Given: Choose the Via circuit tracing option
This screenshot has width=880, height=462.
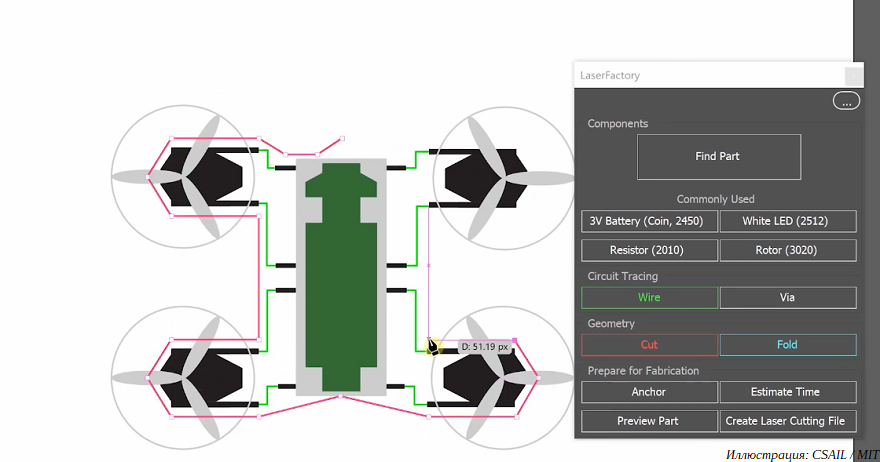Looking at the screenshot, I should [788, 298].
